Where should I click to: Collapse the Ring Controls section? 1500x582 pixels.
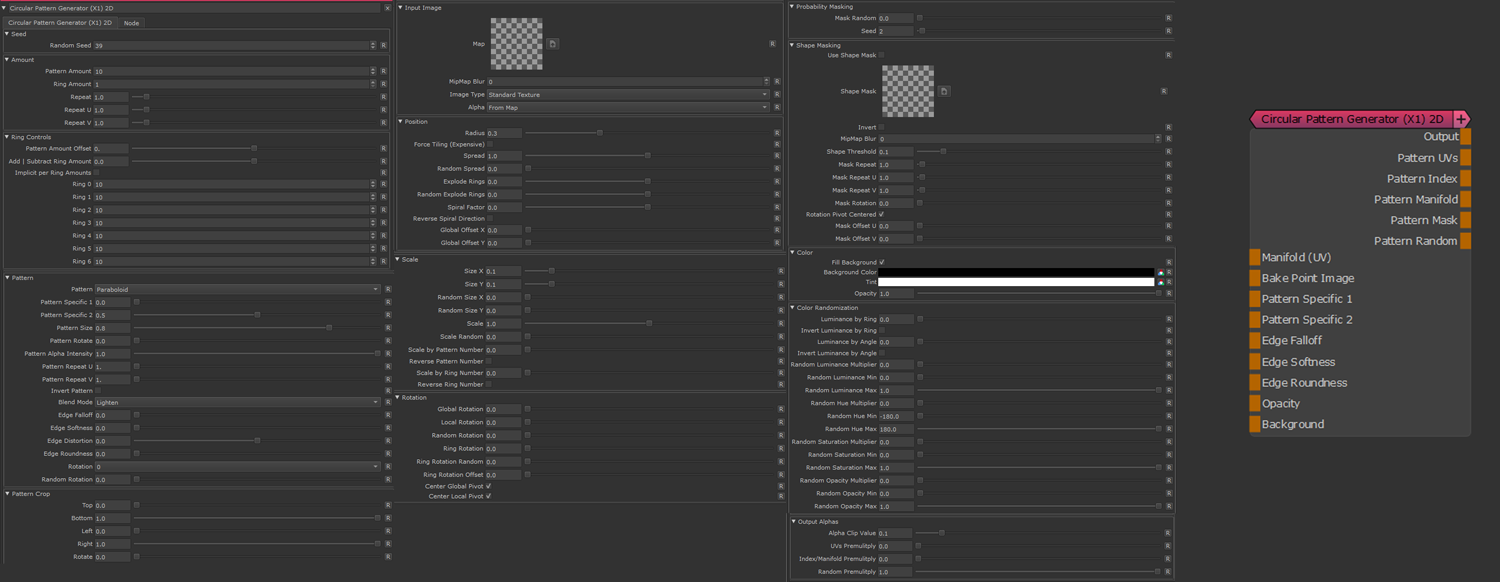(7, 137)
